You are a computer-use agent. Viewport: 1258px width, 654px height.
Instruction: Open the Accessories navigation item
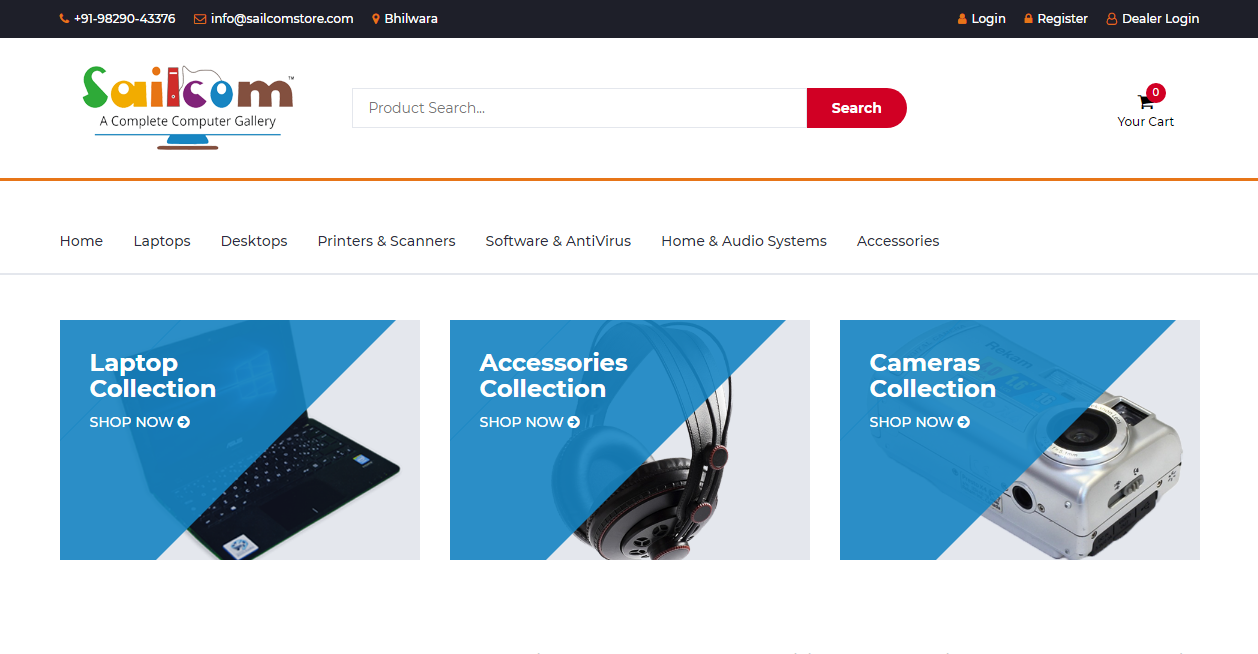898,241
